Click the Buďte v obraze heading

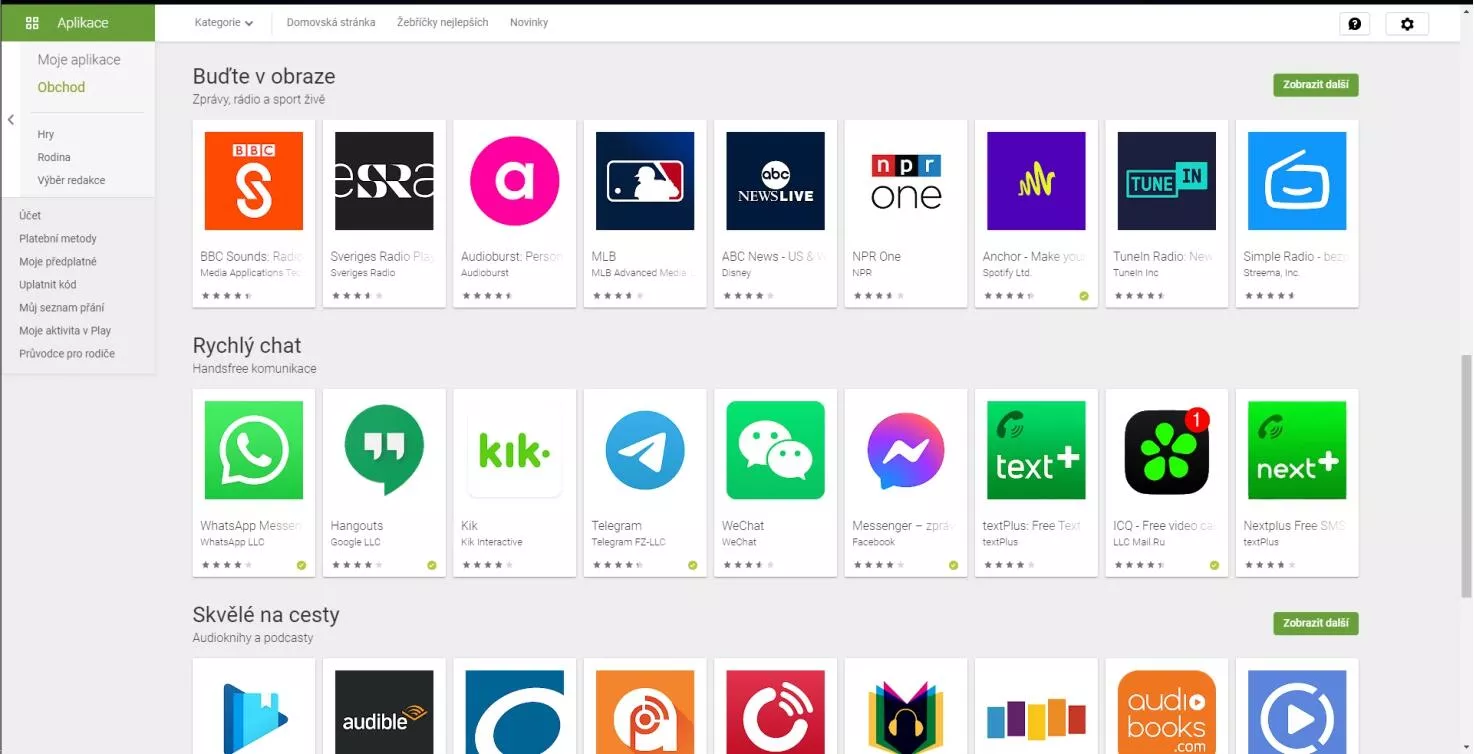264,76
